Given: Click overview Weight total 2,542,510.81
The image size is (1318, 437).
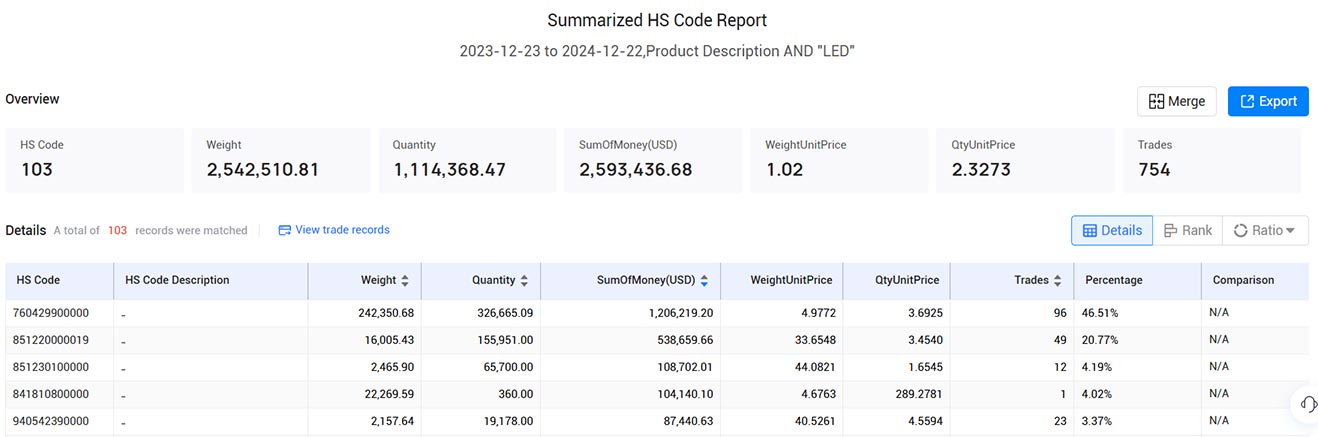Looking at the screenshot, I should tap(263, 170).
